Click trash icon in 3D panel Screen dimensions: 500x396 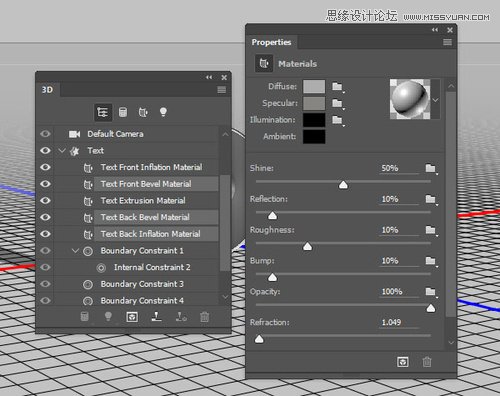click(204, 317)
